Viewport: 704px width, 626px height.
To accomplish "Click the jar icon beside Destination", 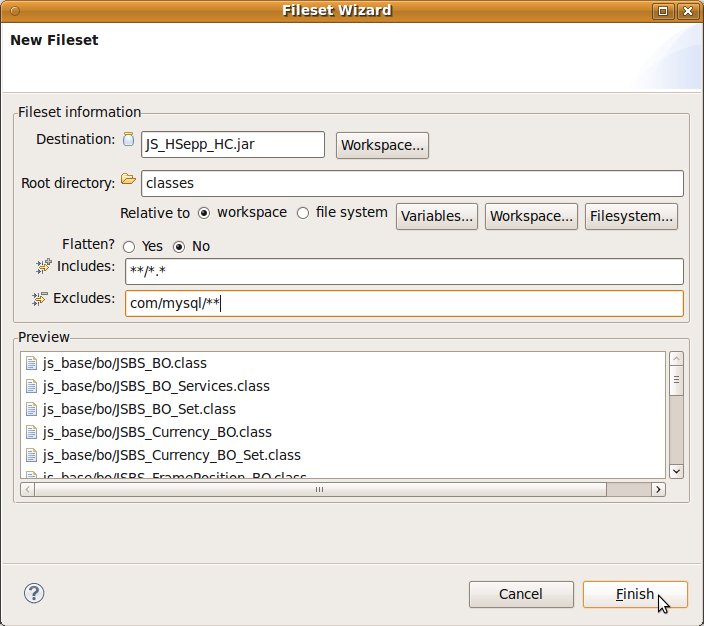I will tap(128, 140).
